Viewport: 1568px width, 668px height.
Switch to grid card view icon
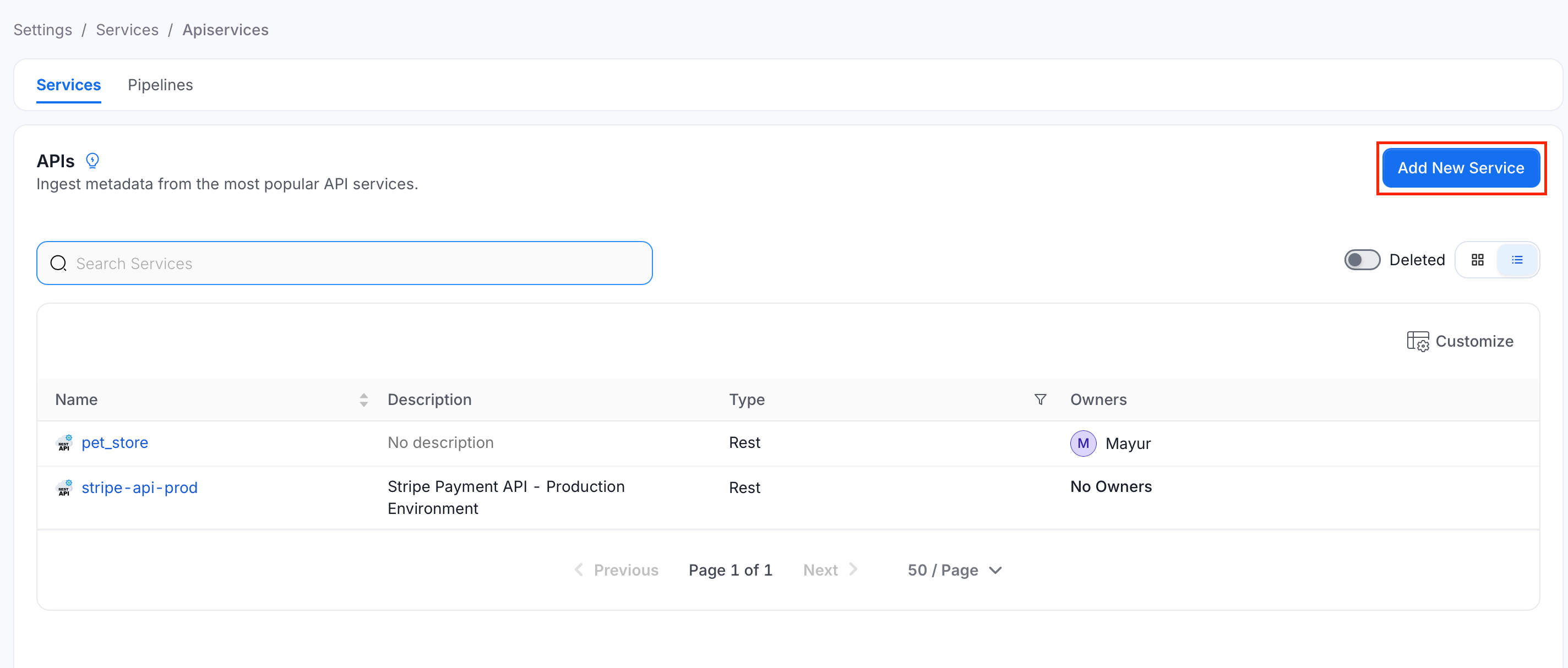[x=1477, y=260]
